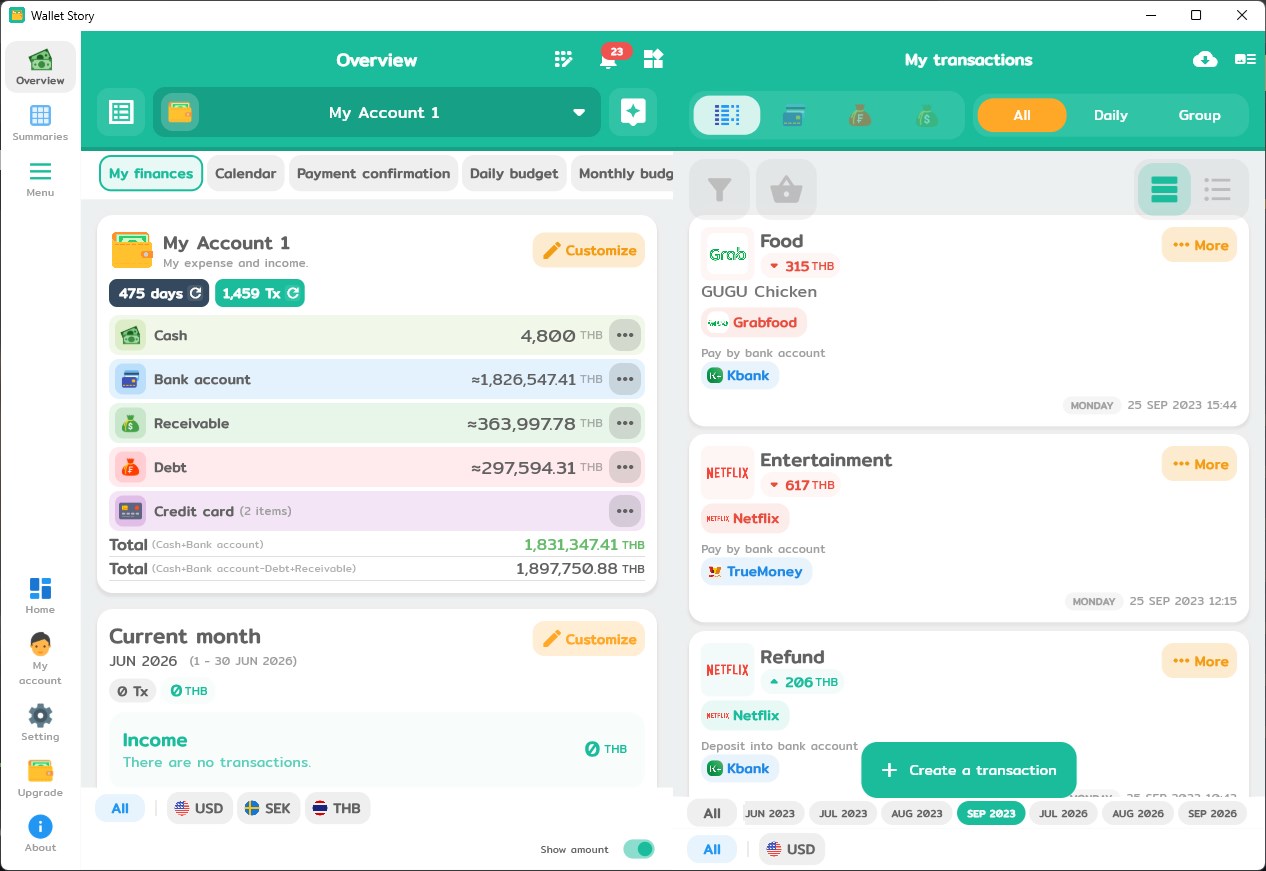
Task: Click the calendar edit icon in Overview header
Action: click(x=563, y=59)
